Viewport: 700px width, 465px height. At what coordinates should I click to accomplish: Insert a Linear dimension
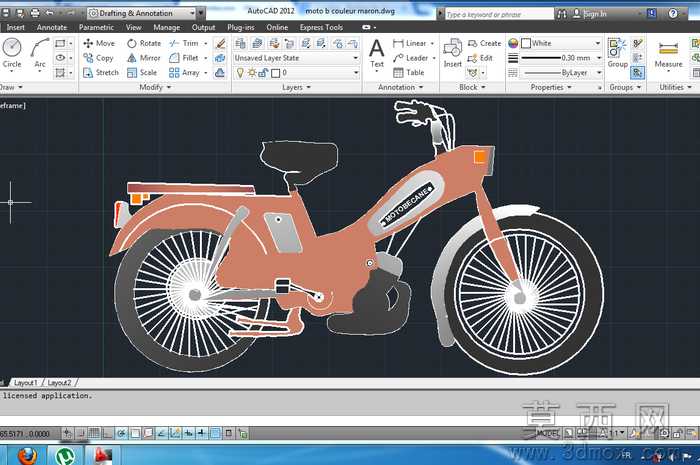pyautogui.click(x=410, y=43)
